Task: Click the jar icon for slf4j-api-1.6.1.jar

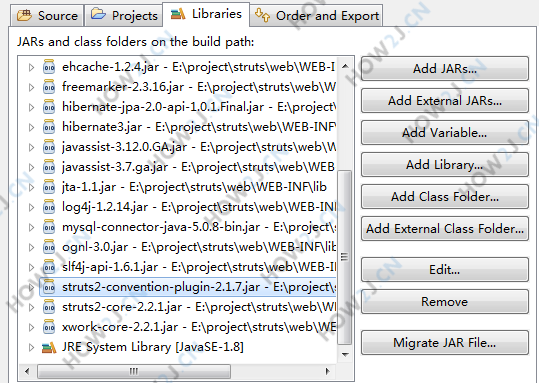Action: pos(49,267)
